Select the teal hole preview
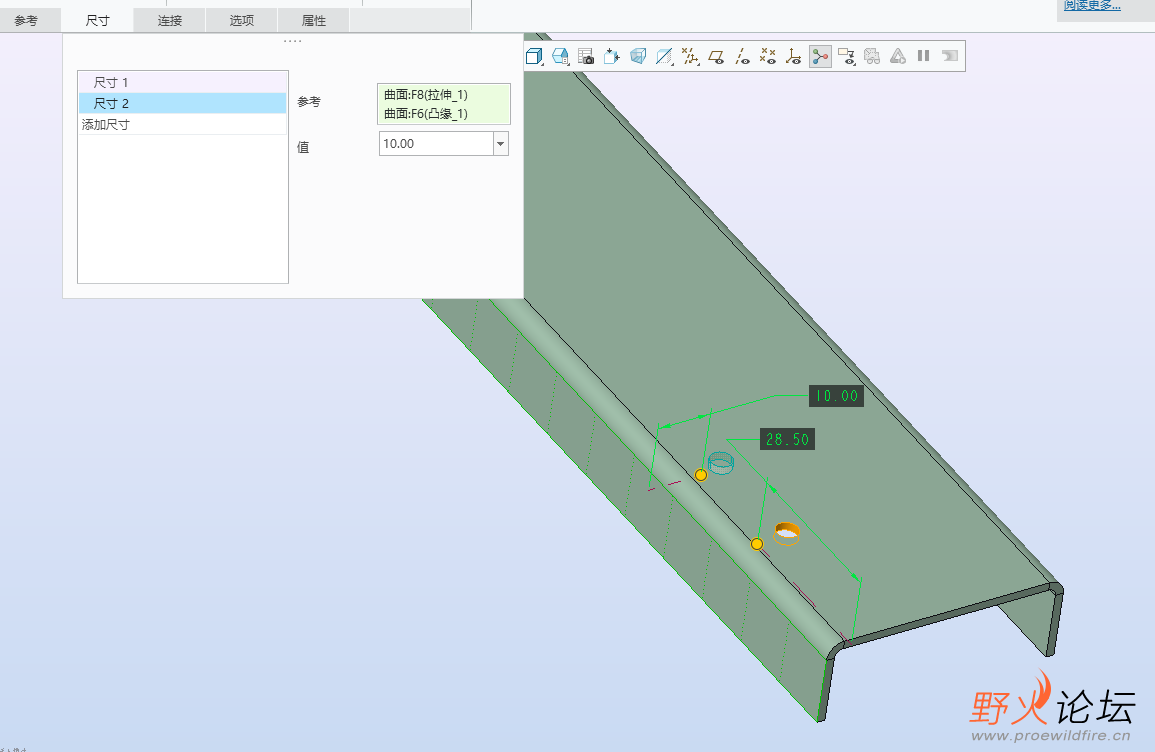Image resolution: width=1155 pixels, height=752 pixels. point(720,463)
